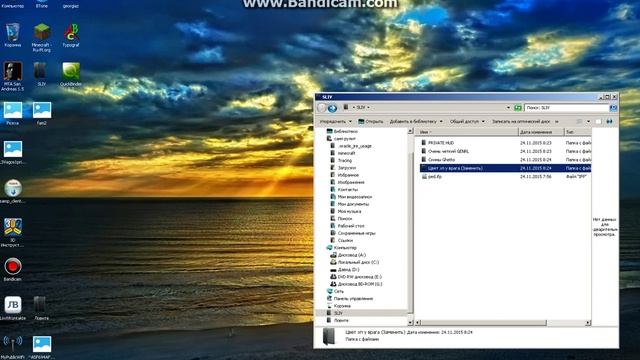
Task: Open the Общий доступ dropdown
Action: click(467, 122)
